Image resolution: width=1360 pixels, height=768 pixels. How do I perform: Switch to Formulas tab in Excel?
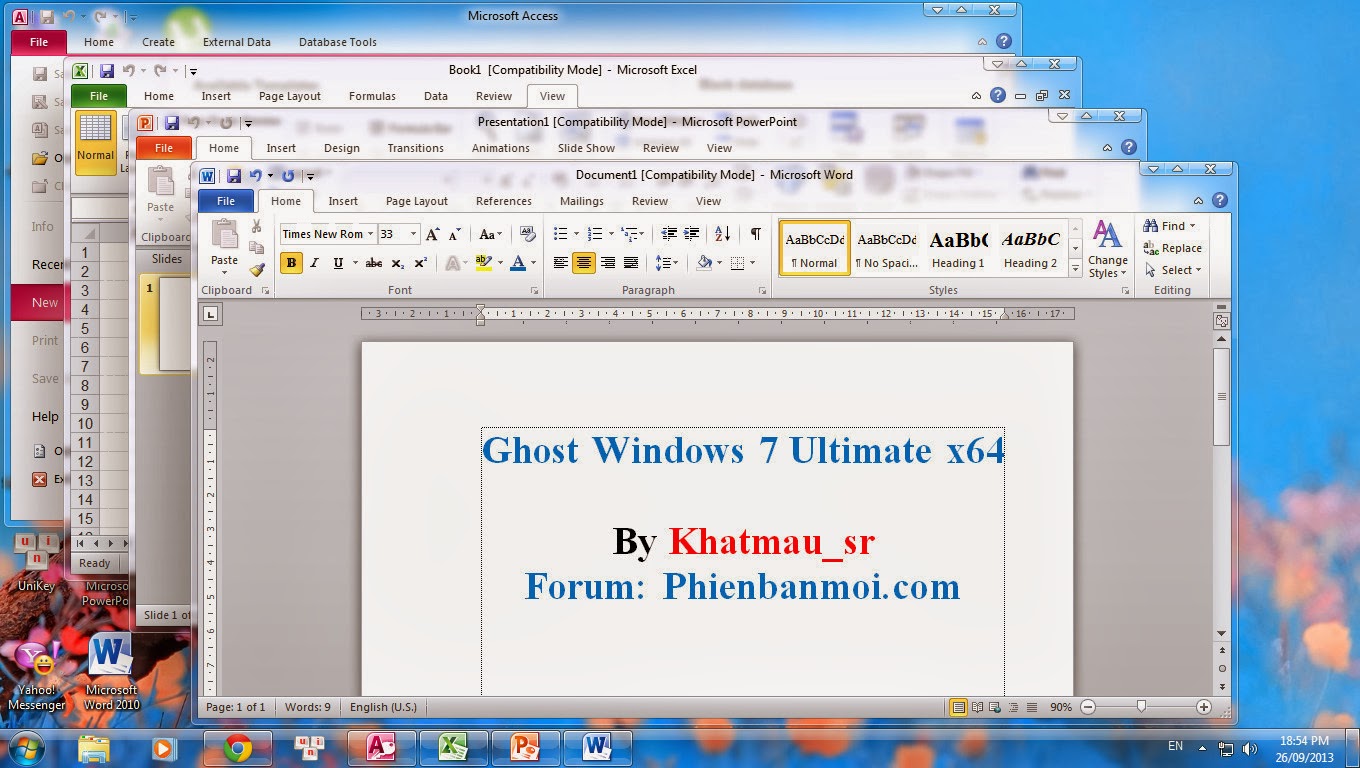372,96
